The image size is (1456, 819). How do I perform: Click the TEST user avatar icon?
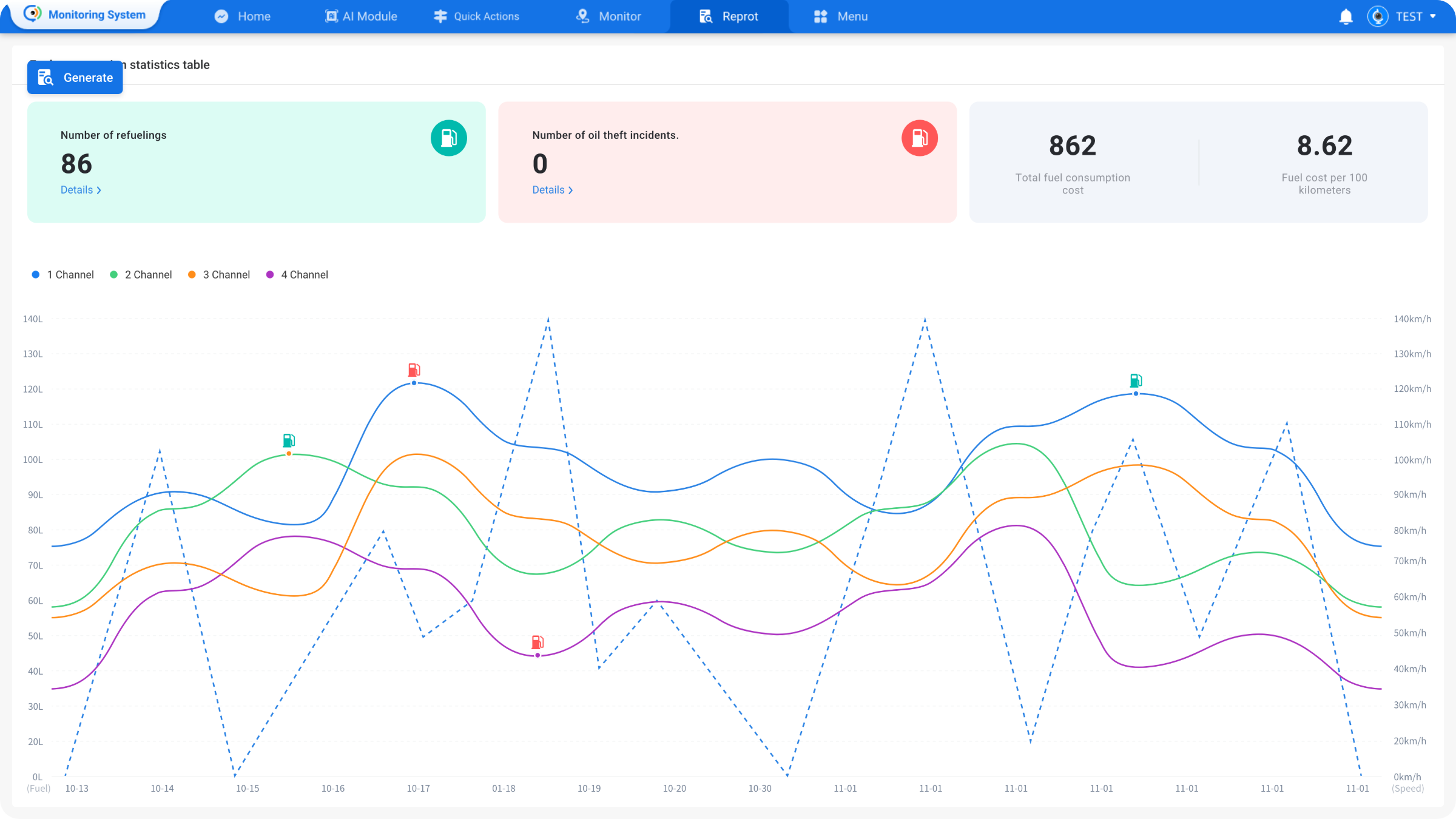coord(1378,16)
